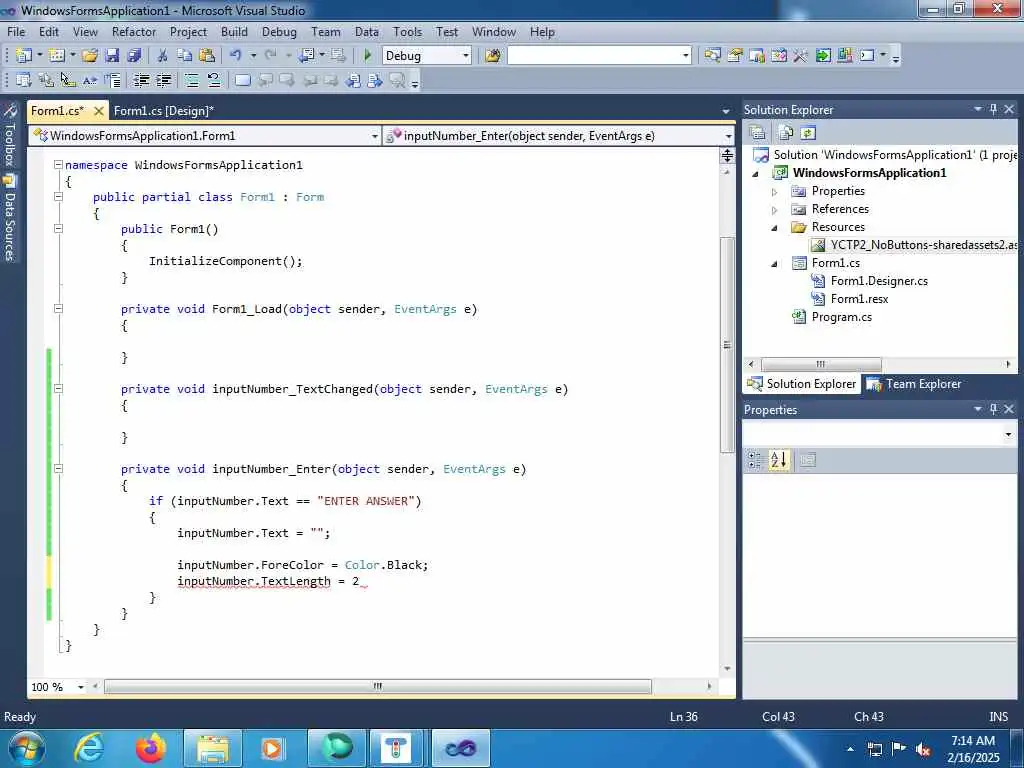Open Internet Explorer from the taskbar
Screen dimensions: 1024x768
[89, 748]
